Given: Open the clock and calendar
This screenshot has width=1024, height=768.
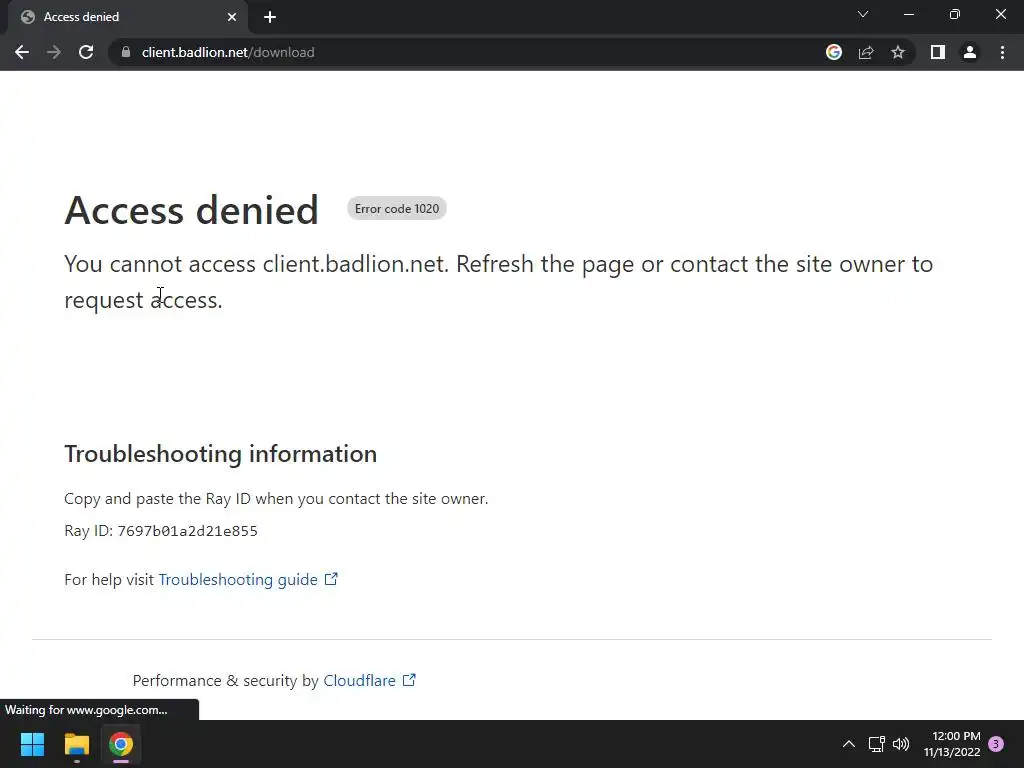Looking at the screenshot, I should coord(952,744).
